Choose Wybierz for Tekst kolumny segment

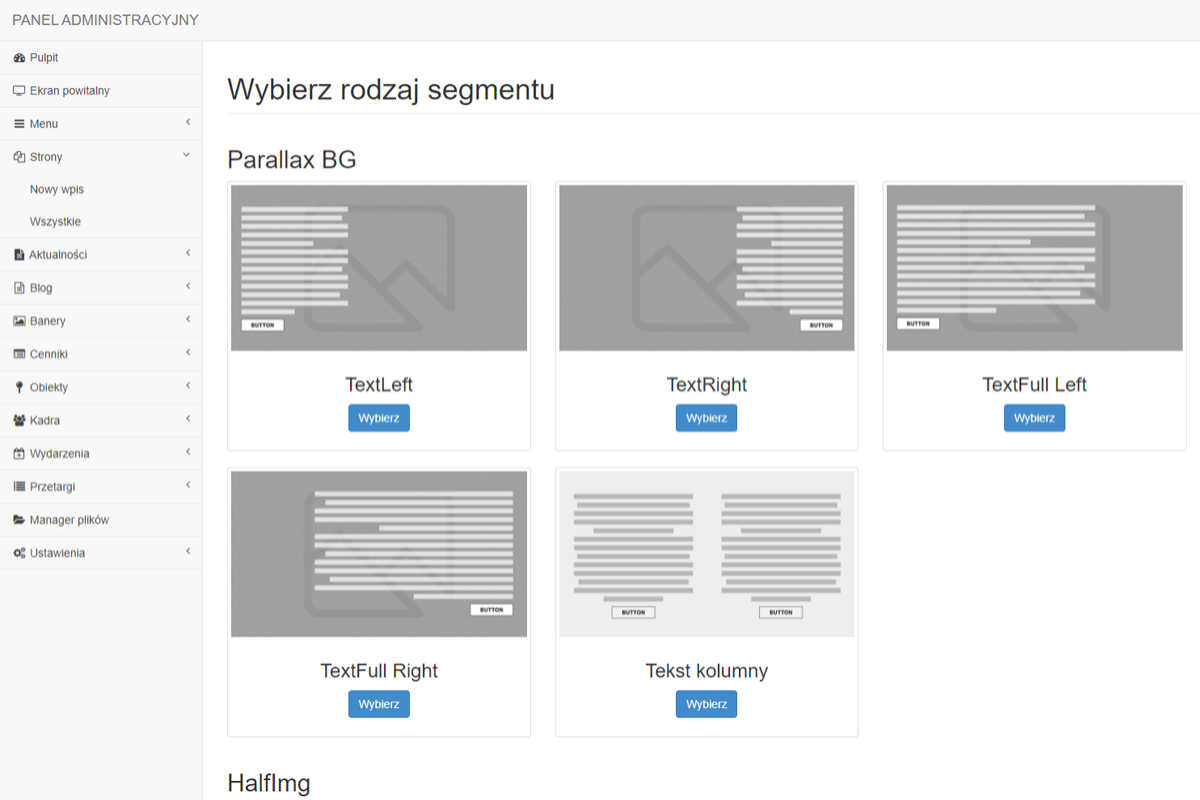(x=706, y=704)
